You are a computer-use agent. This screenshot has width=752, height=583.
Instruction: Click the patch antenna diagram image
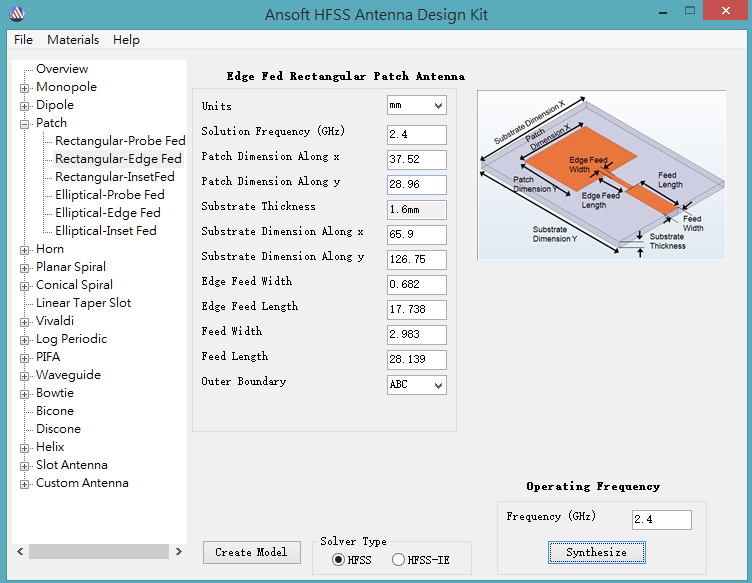pyautogui.click(x=601, y=175)
